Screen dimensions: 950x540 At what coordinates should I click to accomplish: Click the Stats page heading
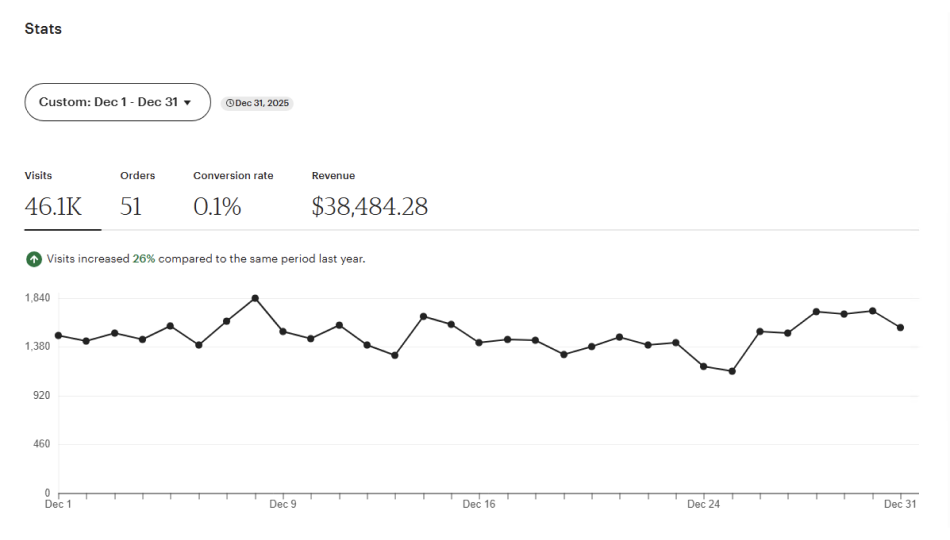point(43,29)
